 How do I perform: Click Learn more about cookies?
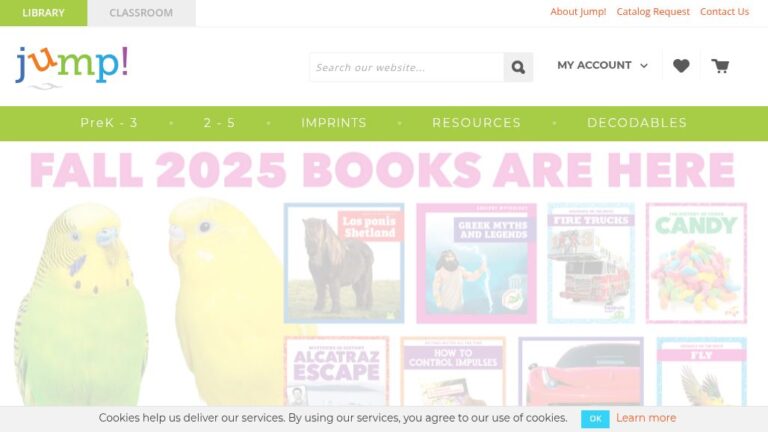coord(646,418)
